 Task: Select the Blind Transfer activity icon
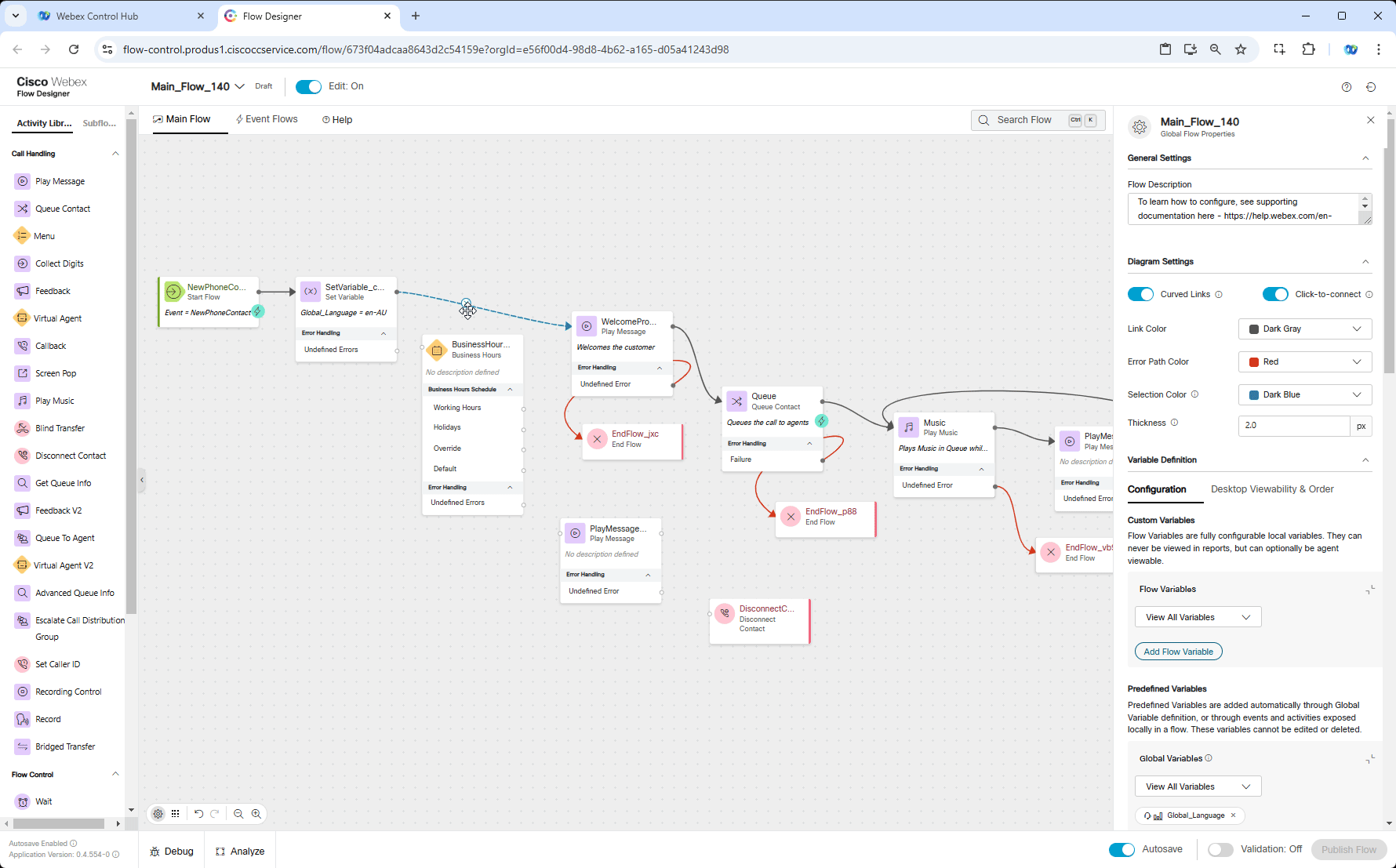[23, 428]
